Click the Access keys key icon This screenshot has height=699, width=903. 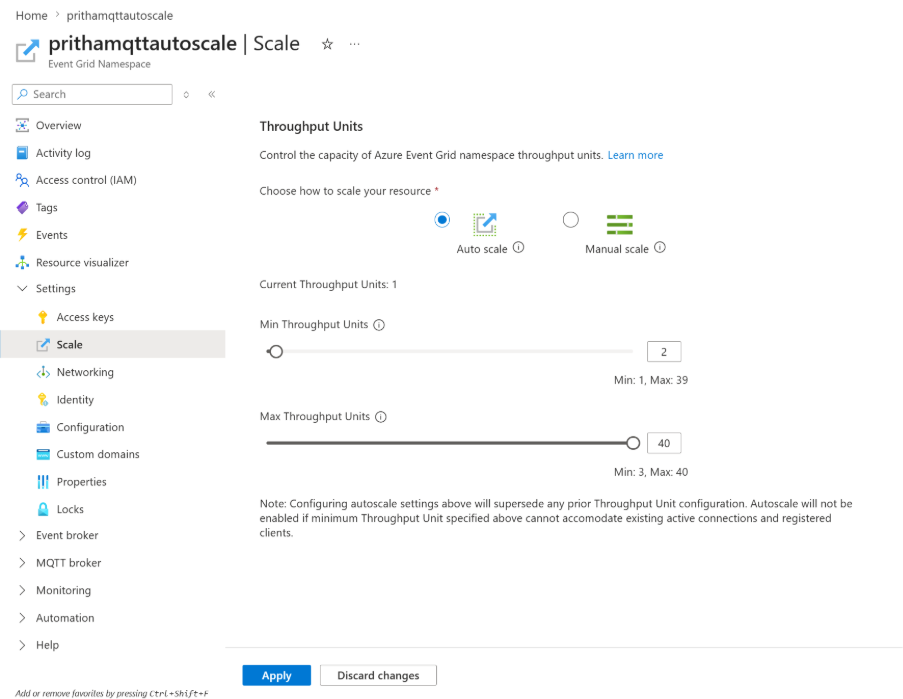tap(43, 317)
